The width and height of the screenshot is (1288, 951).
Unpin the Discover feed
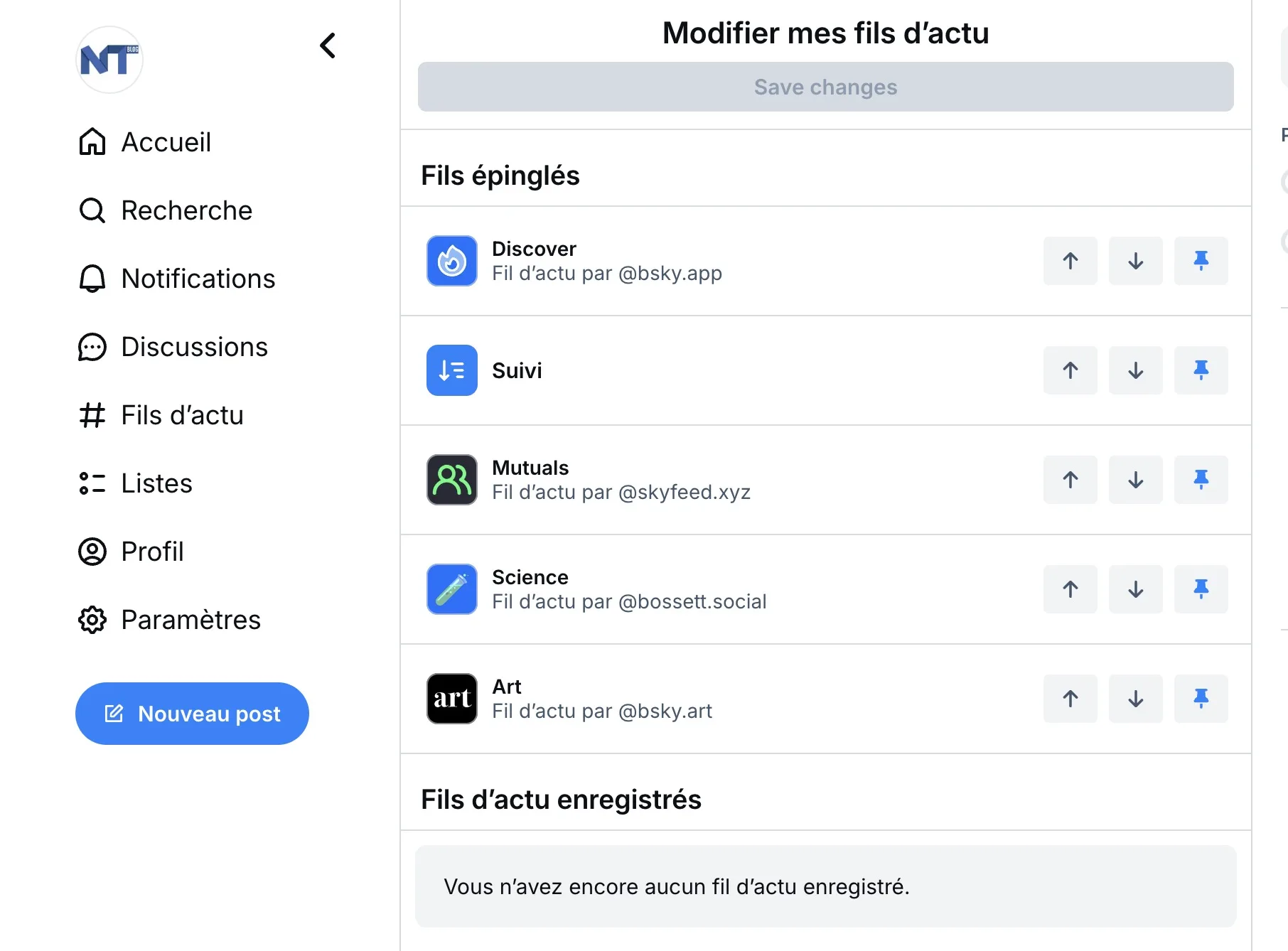coord(1201,261)
